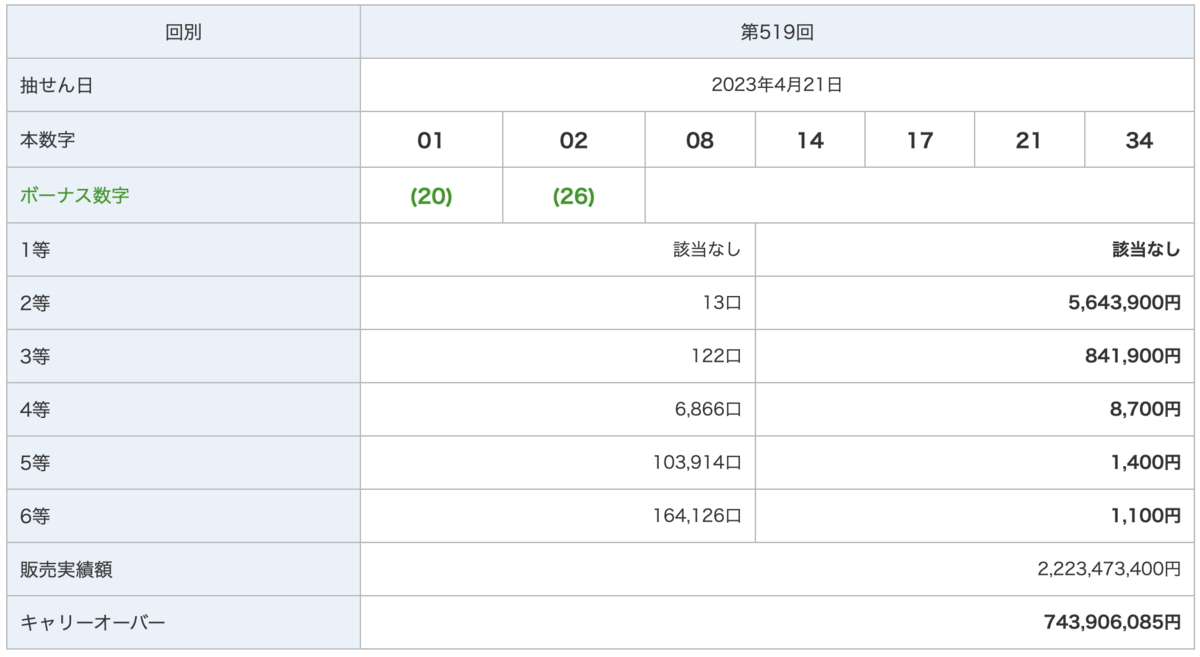1200x657 pixels.
Task: Click bonus number (26)
Action: (x=574, y=196)
